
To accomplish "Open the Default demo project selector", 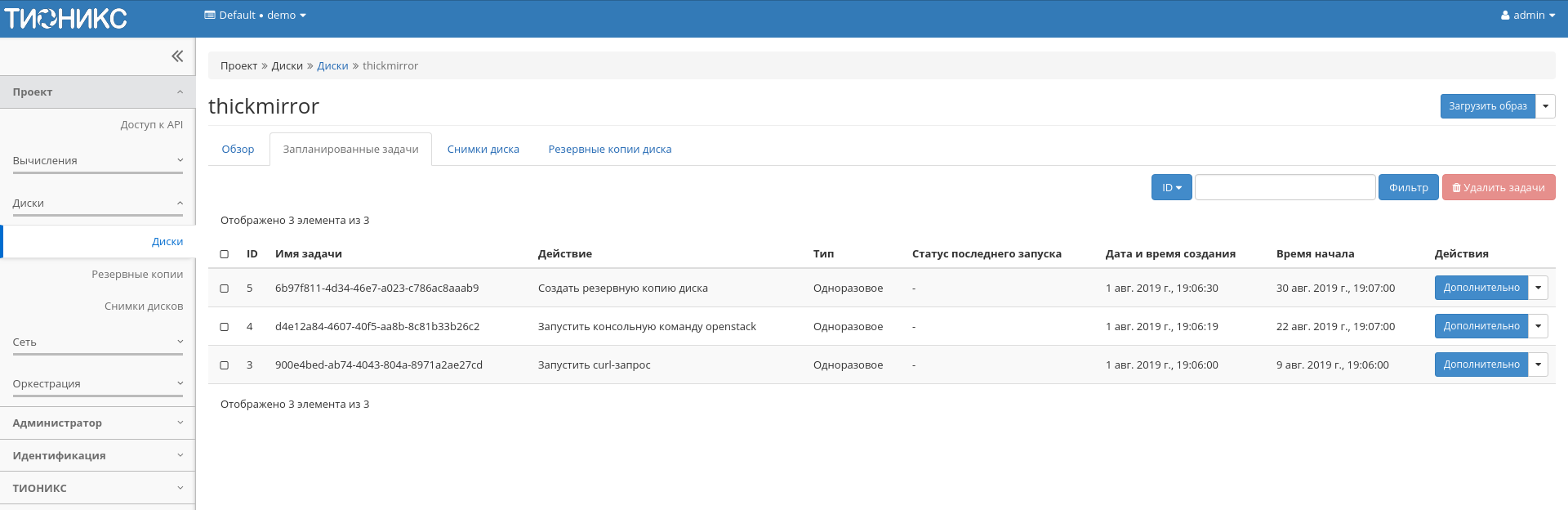I will tap(255, 16).
